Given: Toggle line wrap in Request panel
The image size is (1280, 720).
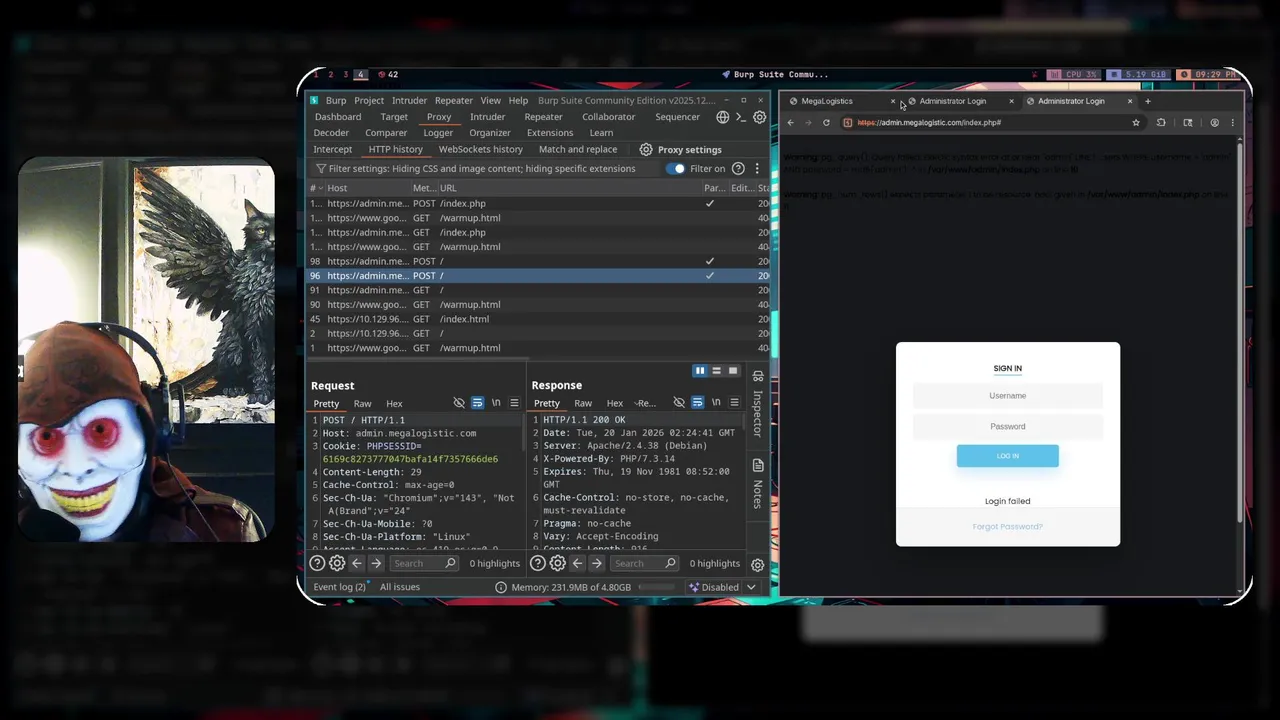Looking at the screenshot, I should click(x=477, y=403).
